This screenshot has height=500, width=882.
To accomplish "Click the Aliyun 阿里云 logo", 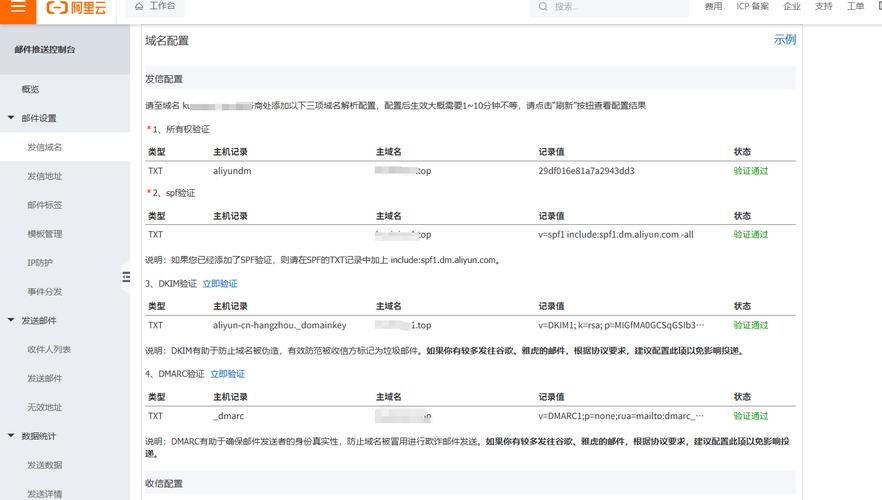I will [76, 8].
